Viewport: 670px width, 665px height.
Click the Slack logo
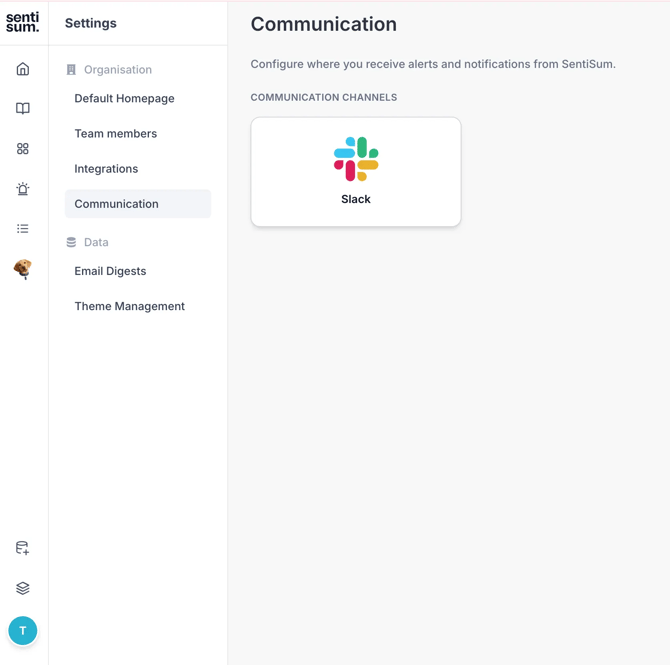pos(356,159)
